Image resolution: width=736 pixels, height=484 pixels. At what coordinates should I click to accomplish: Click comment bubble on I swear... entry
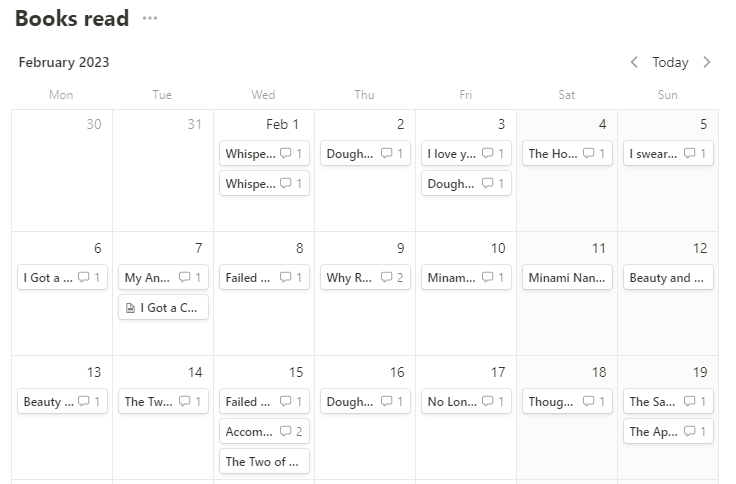(689, 154)
